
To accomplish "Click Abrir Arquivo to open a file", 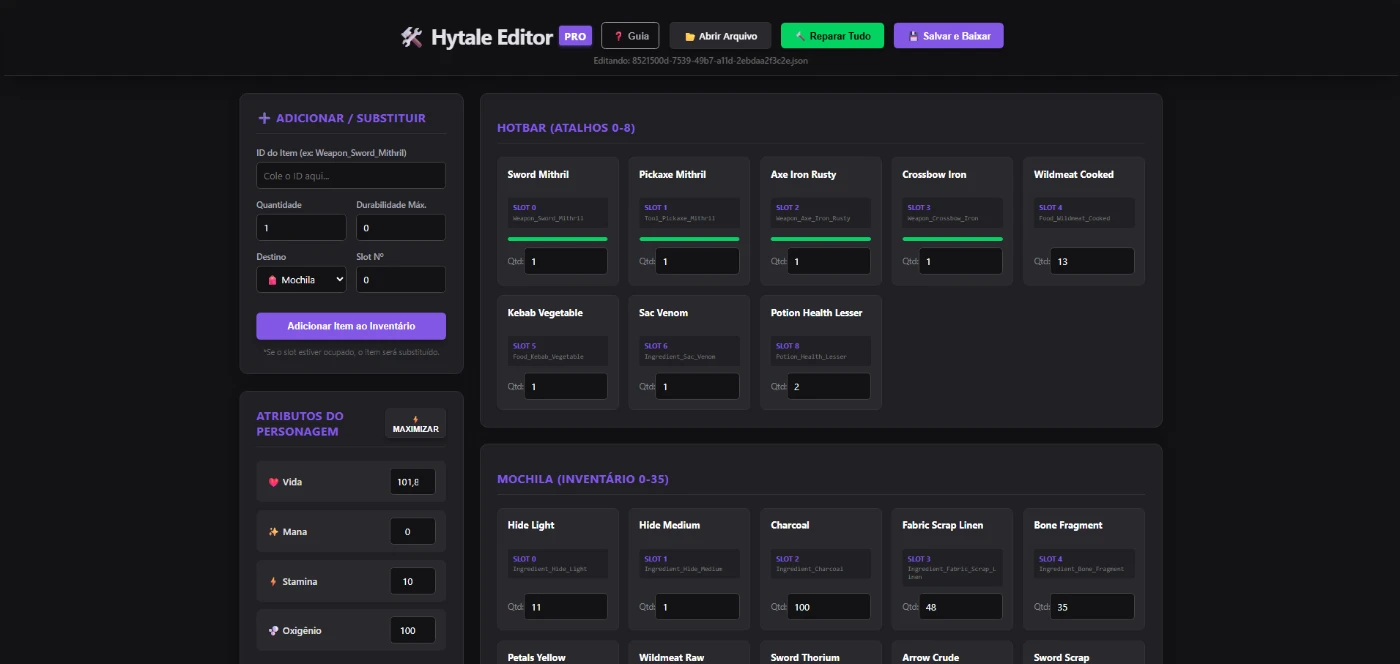I will coord(720,36).
